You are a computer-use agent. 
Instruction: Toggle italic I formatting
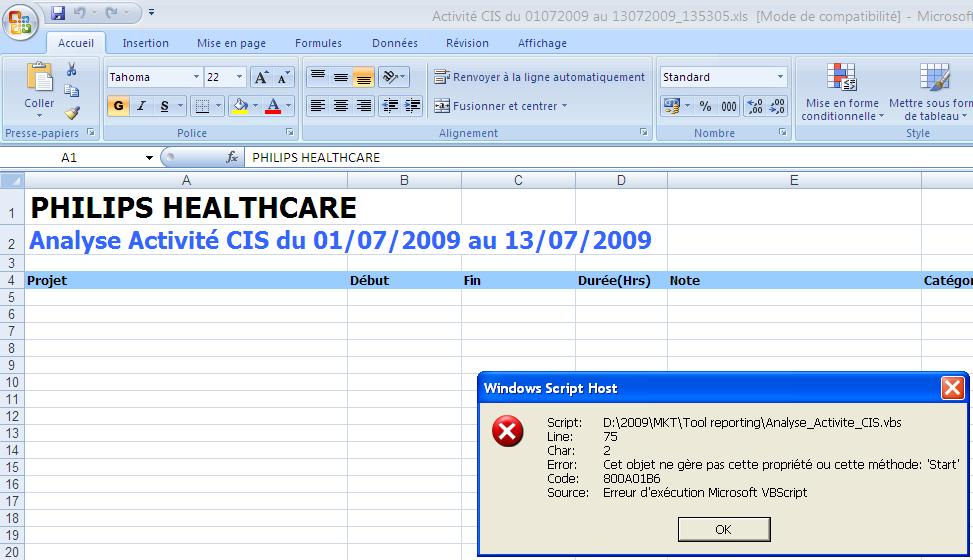click(x=141, y=106)
